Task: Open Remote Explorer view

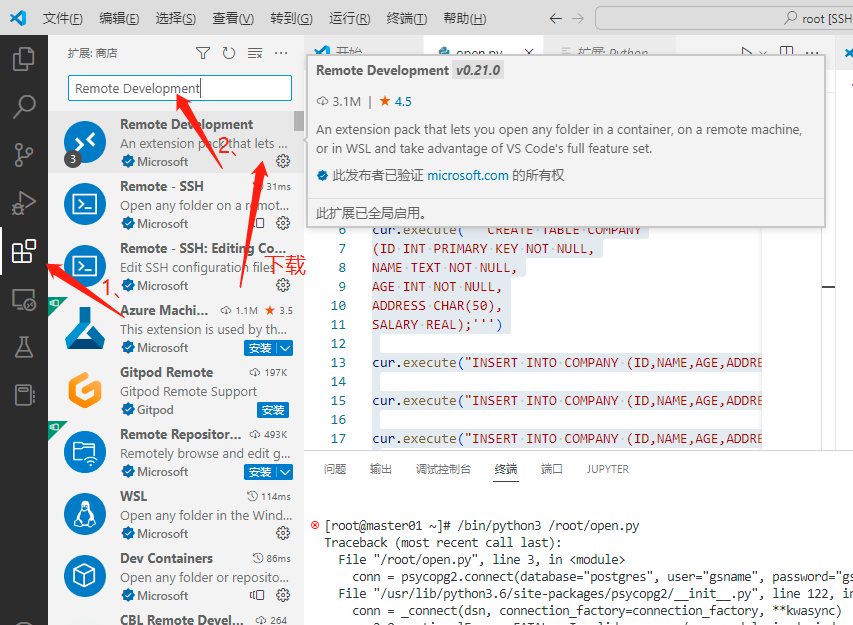Action: tap(23, 299)
